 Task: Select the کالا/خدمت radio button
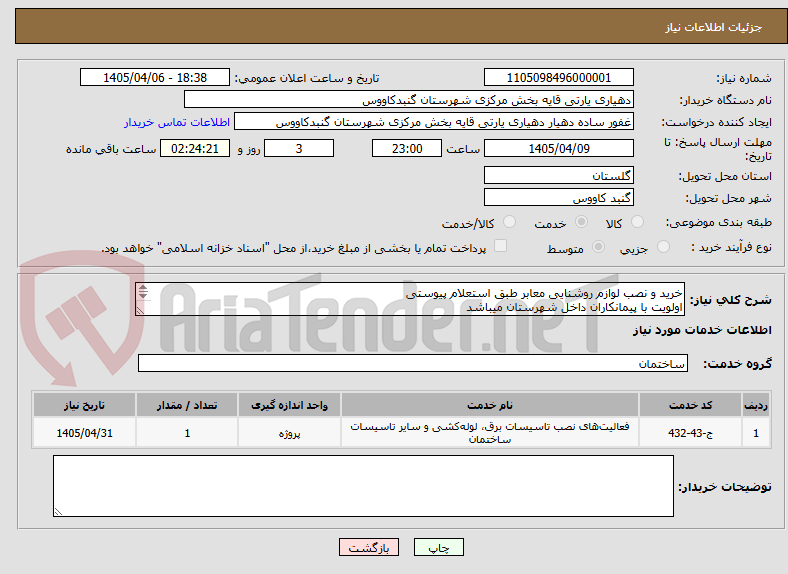point(510,222)
